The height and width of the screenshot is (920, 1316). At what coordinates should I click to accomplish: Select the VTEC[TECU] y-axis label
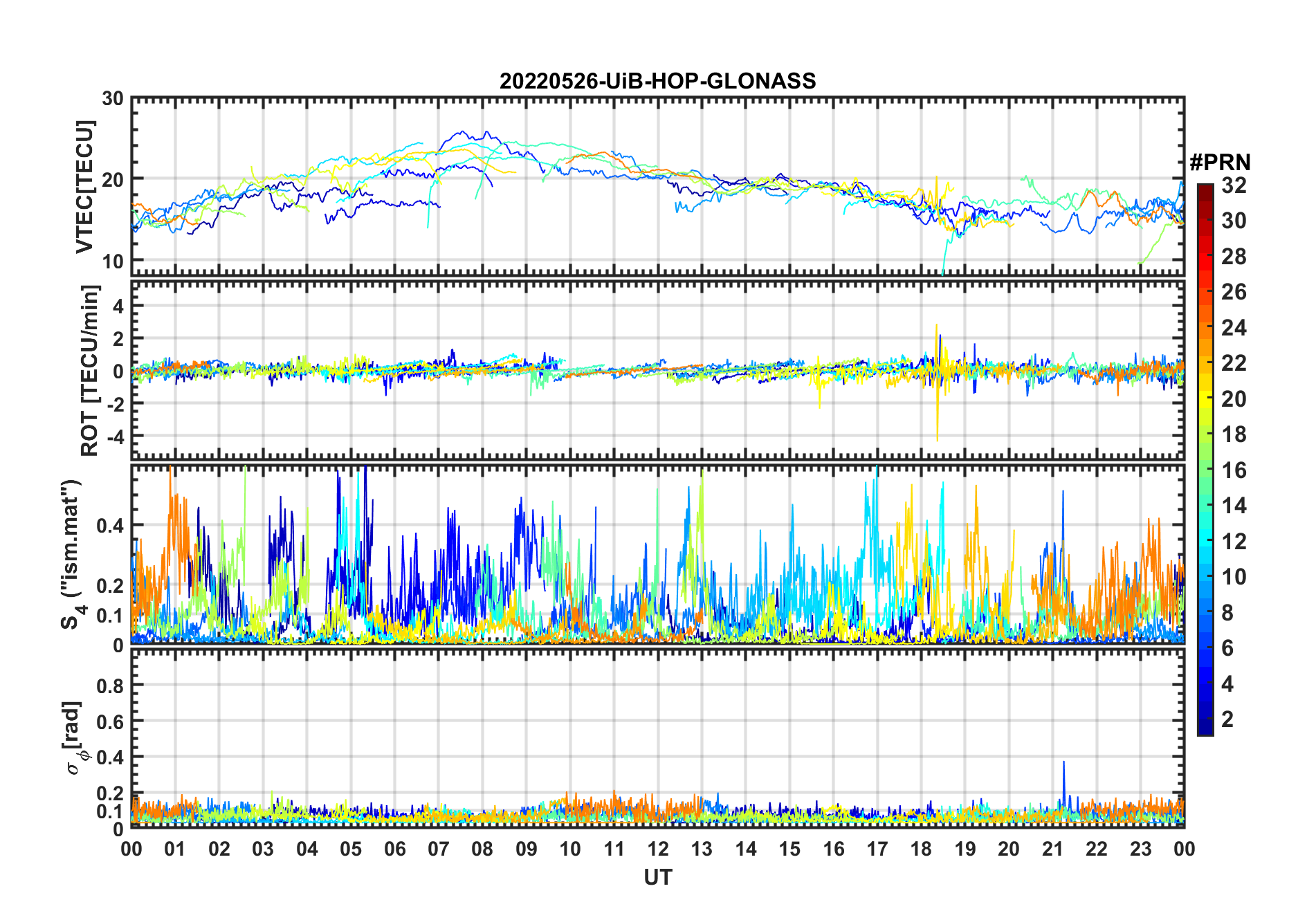pos(84,187)
